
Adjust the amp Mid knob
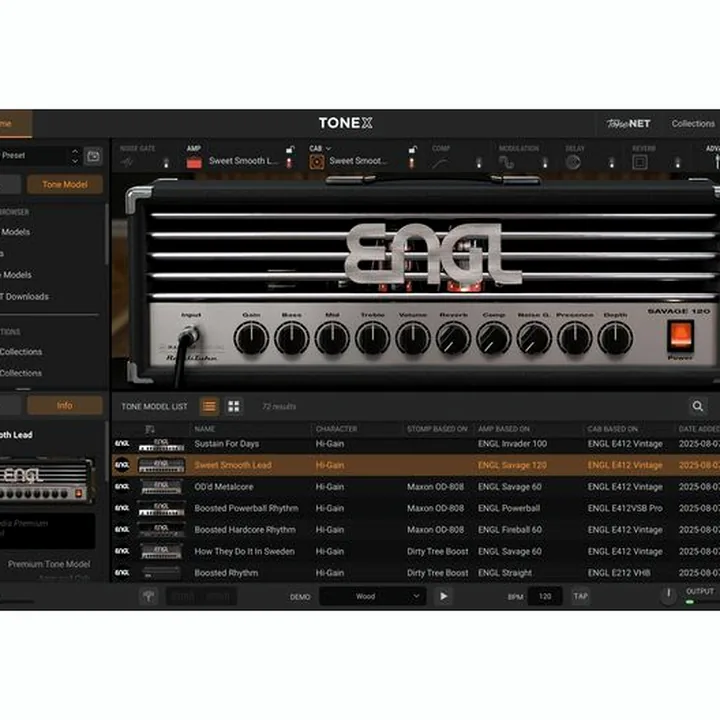click(332, 338)
